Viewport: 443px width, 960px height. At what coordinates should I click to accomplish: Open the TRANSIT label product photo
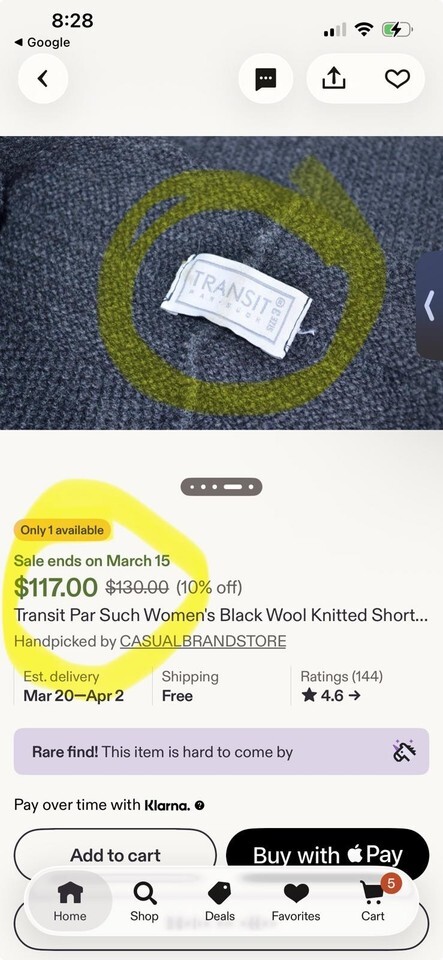click(222, 282)
